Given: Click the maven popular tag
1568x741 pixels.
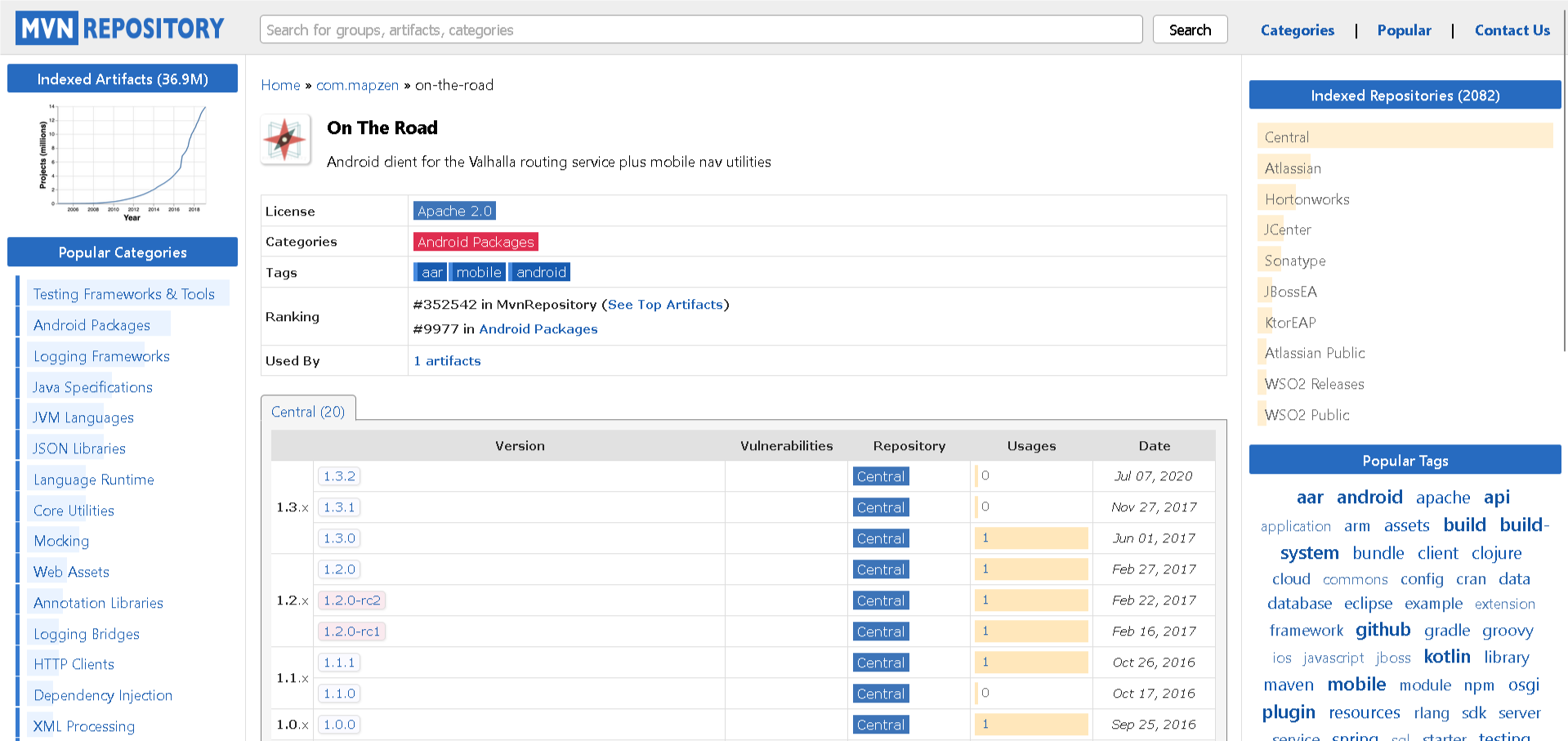Looking at the screenshot, I should (x=1288, y=685).
